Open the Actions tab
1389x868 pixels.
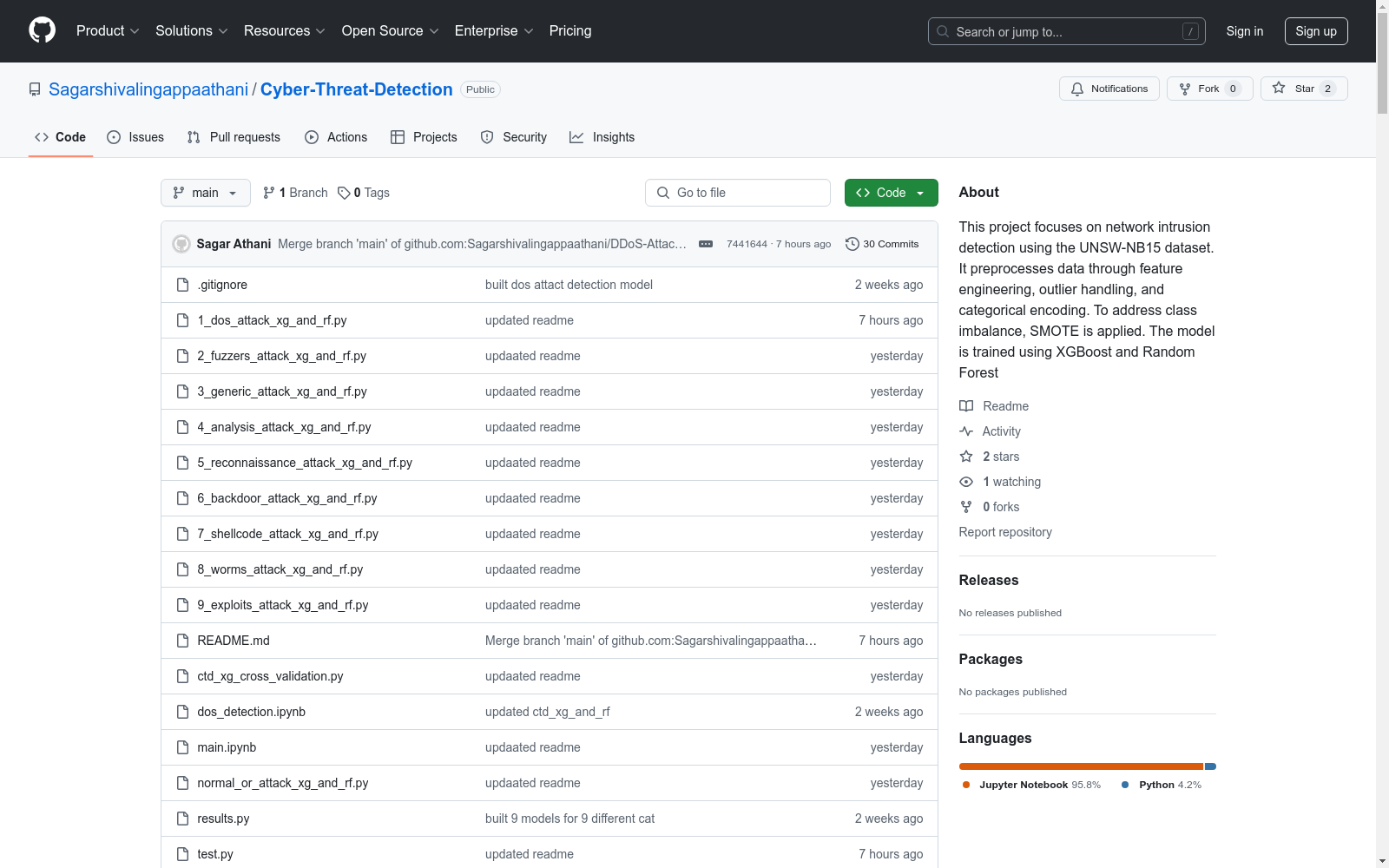click(336, 137)
